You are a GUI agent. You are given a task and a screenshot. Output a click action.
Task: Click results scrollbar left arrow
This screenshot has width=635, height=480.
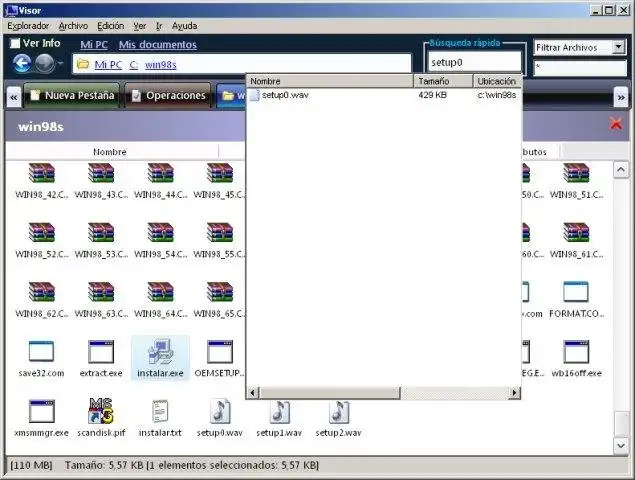(x=253, y=393)
